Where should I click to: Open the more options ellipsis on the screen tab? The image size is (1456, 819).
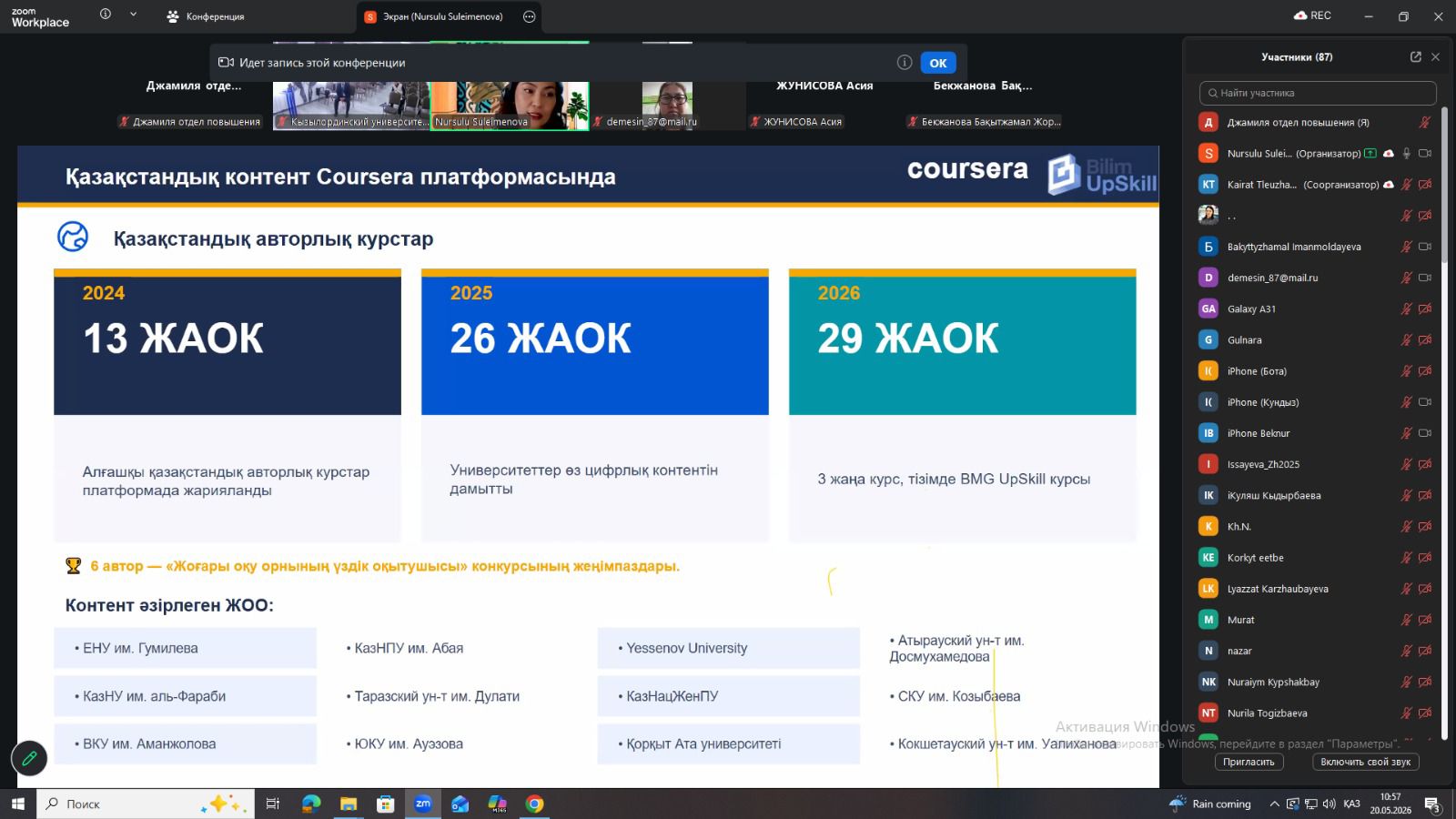point(530,16)
